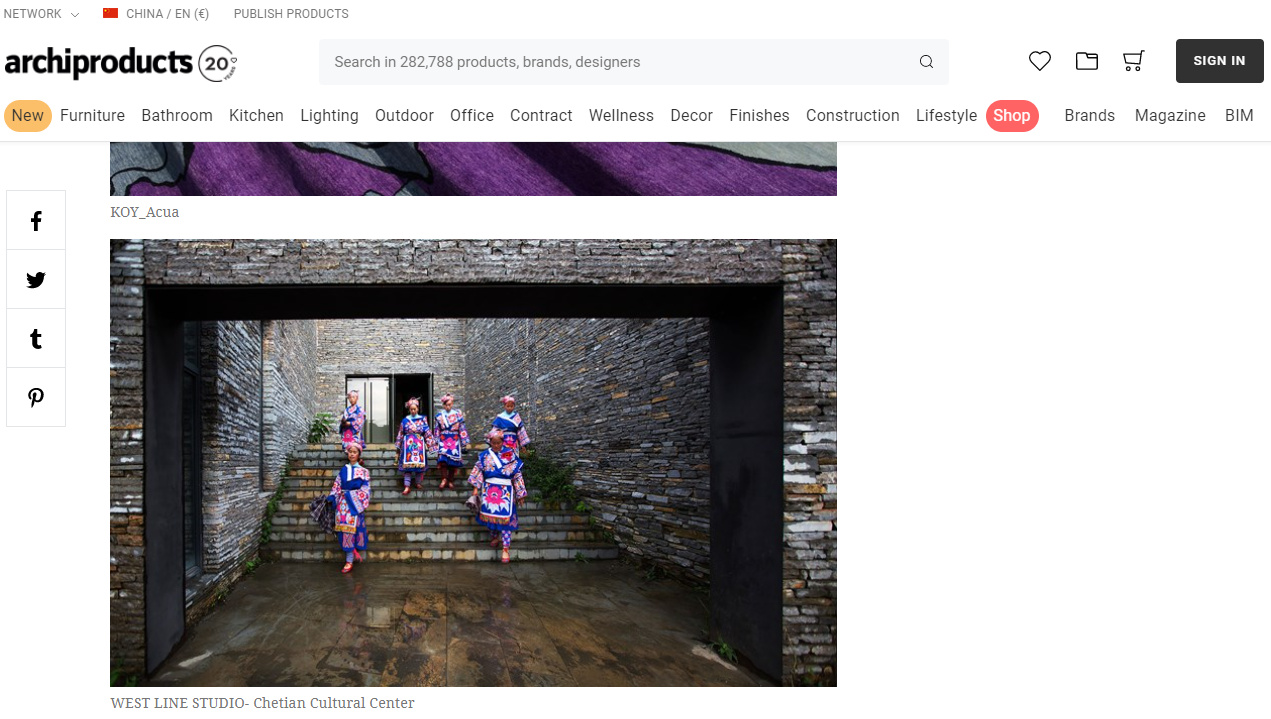This screenshot has width=1271, height=719.
Task: Open the Furniture category menu
Action: coord(92,116)
